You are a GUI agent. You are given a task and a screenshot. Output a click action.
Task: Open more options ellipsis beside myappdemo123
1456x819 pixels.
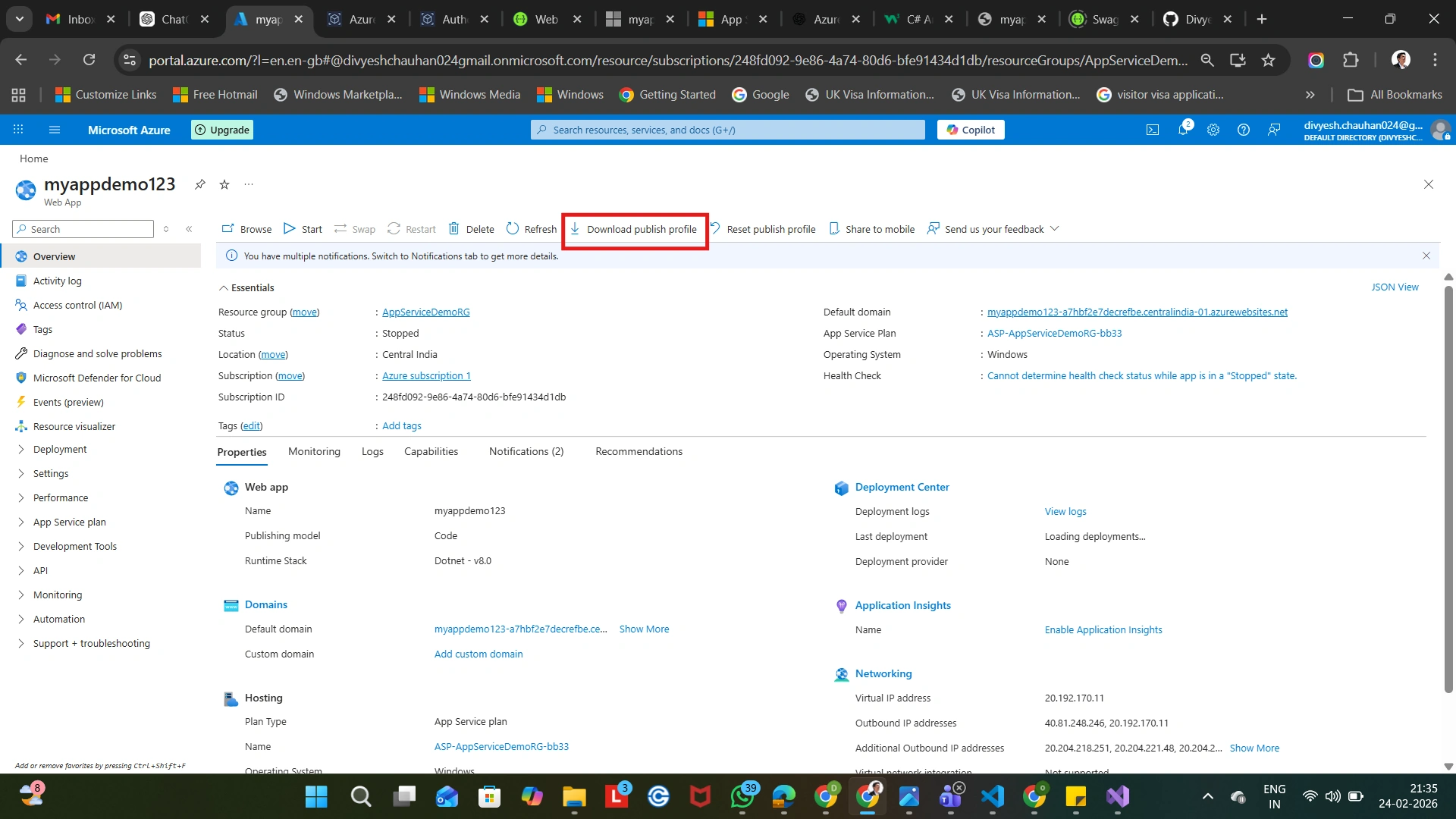pyautogui.click(x=249, y=184)
